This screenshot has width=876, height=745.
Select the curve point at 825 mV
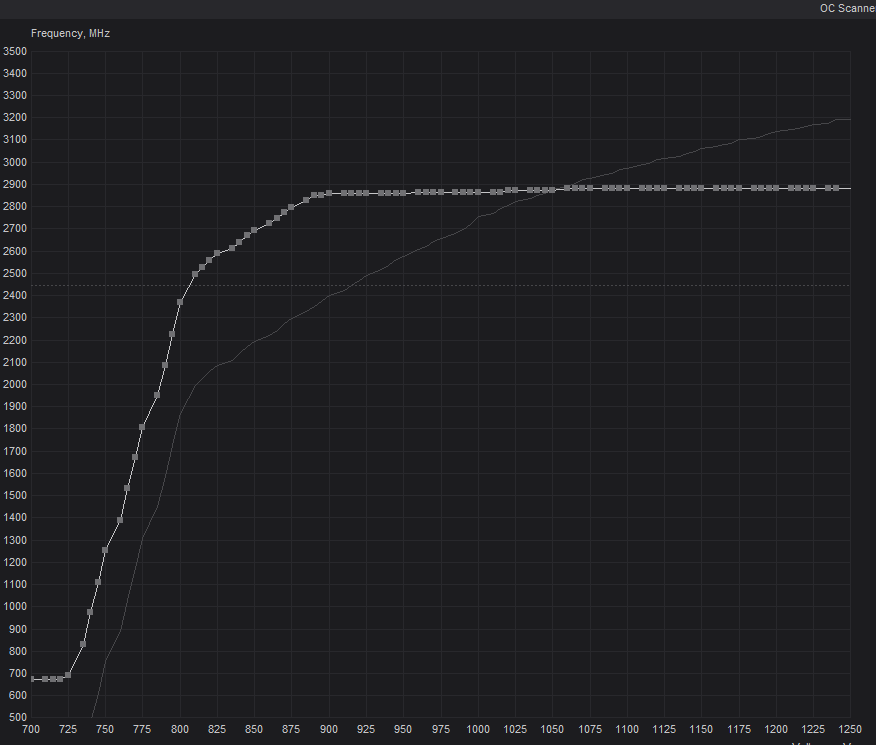click(217, 254)
